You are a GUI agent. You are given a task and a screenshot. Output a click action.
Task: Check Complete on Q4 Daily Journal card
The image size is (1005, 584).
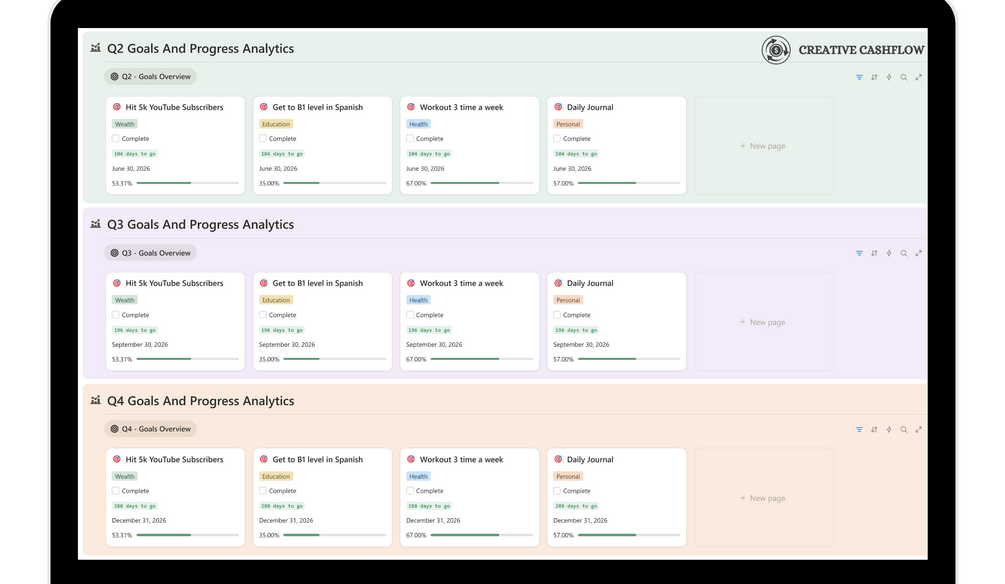click(x=557, y=490)
